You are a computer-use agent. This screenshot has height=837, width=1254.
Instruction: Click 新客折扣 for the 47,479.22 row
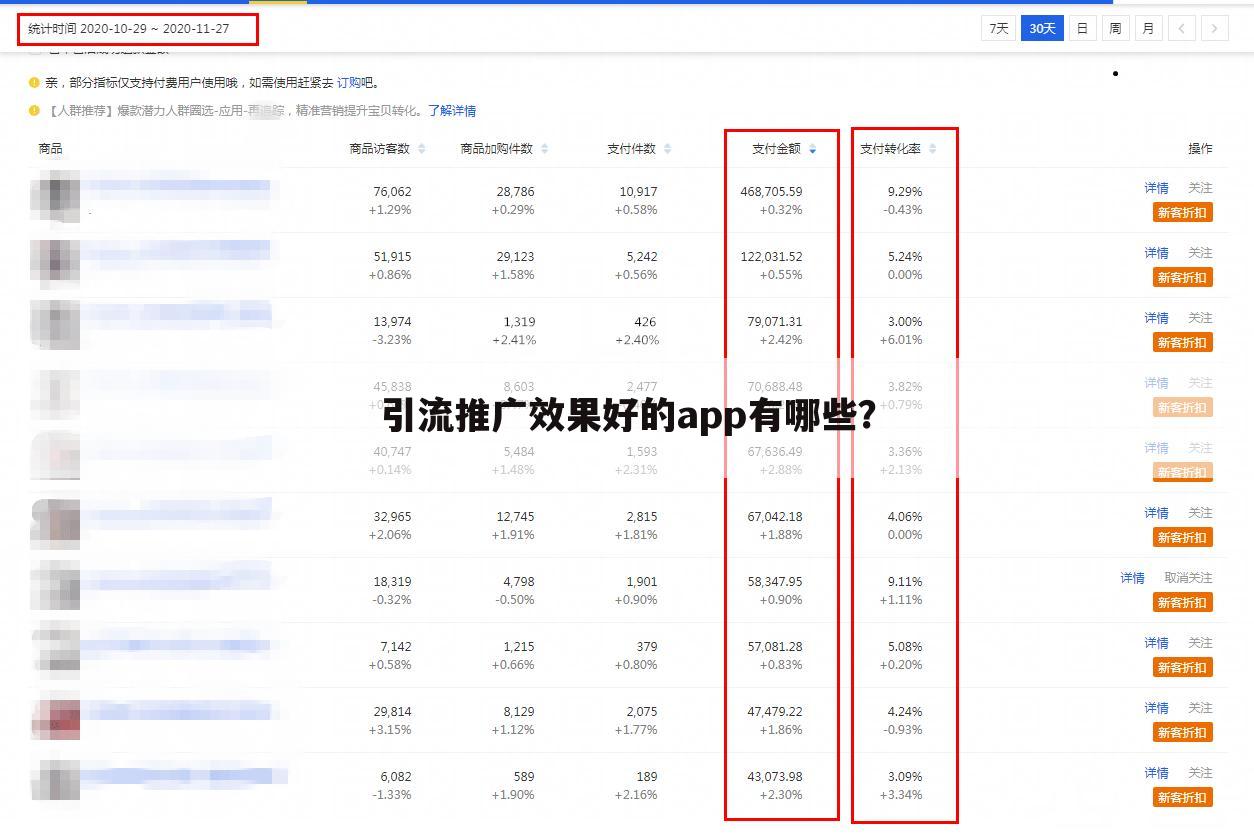pyautogui.click(x=1183, y=732)
